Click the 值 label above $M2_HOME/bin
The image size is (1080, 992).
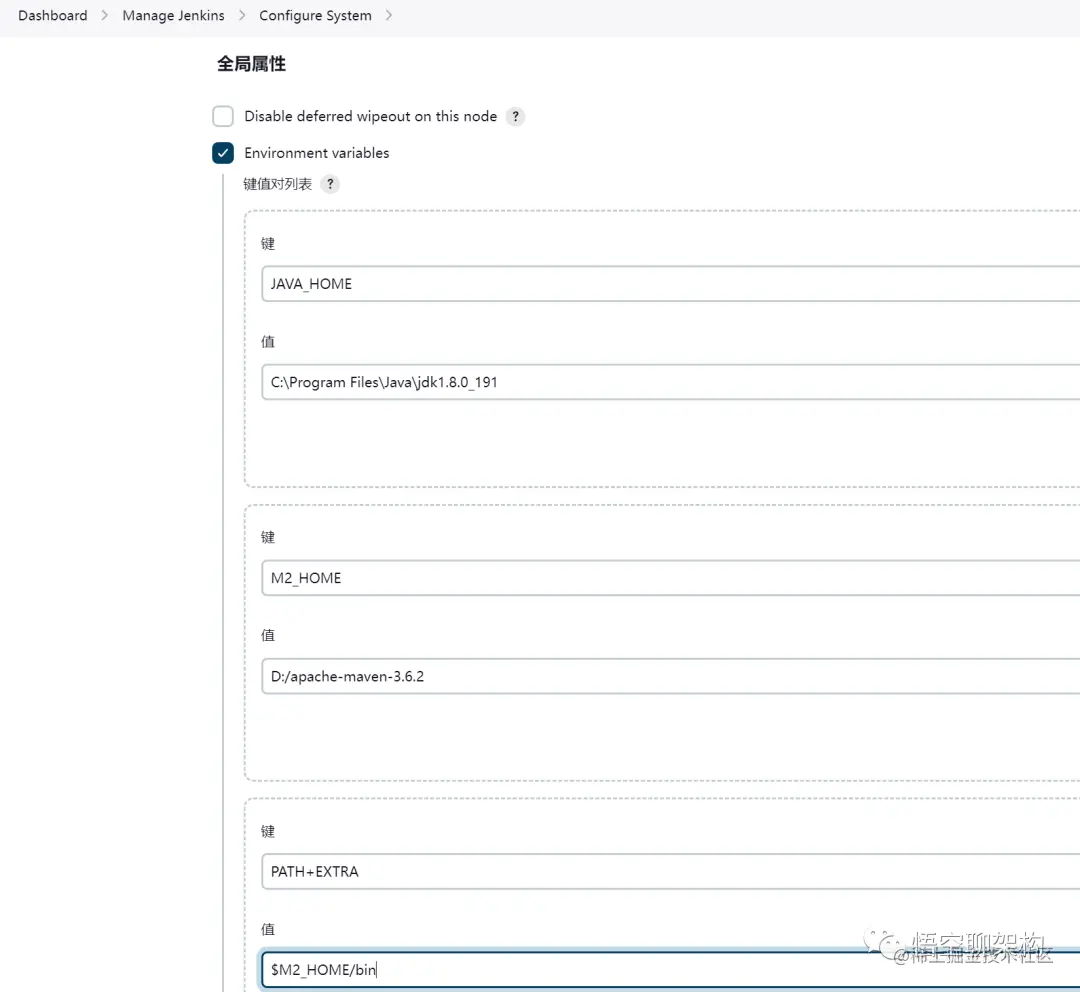268,929
